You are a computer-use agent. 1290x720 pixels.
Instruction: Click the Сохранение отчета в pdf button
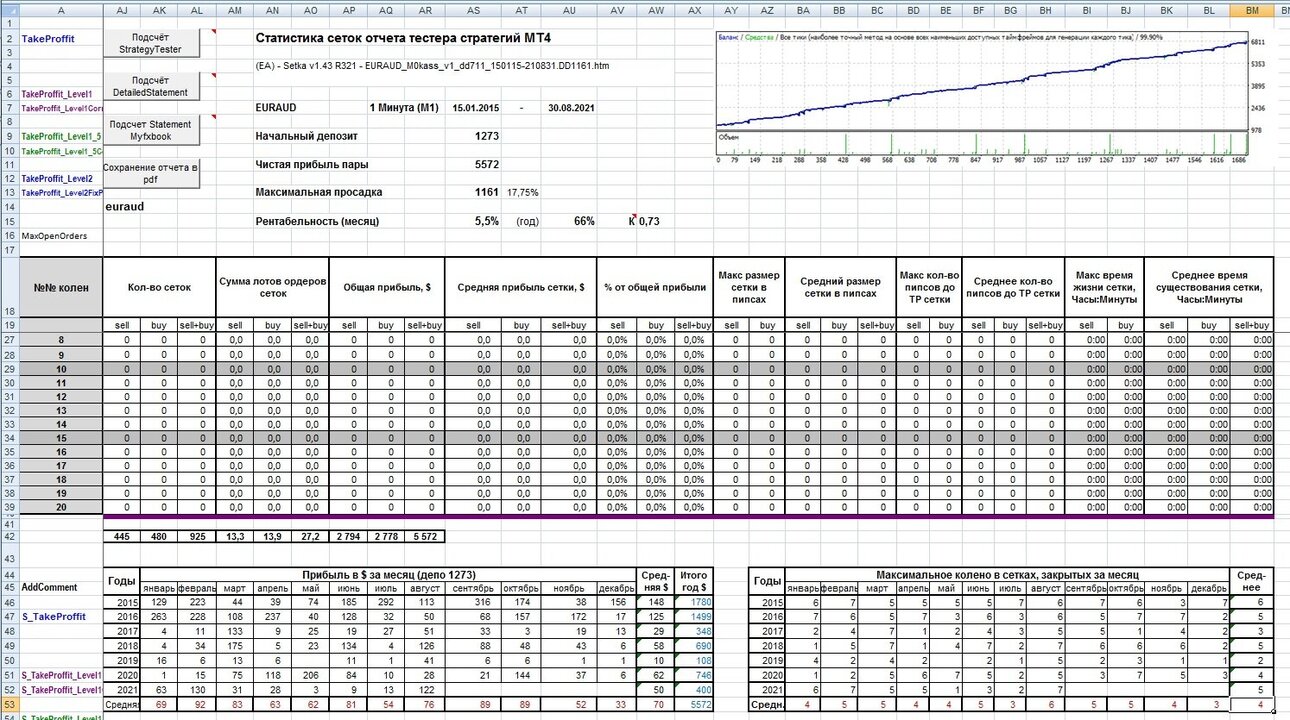[x=151, y=173]
